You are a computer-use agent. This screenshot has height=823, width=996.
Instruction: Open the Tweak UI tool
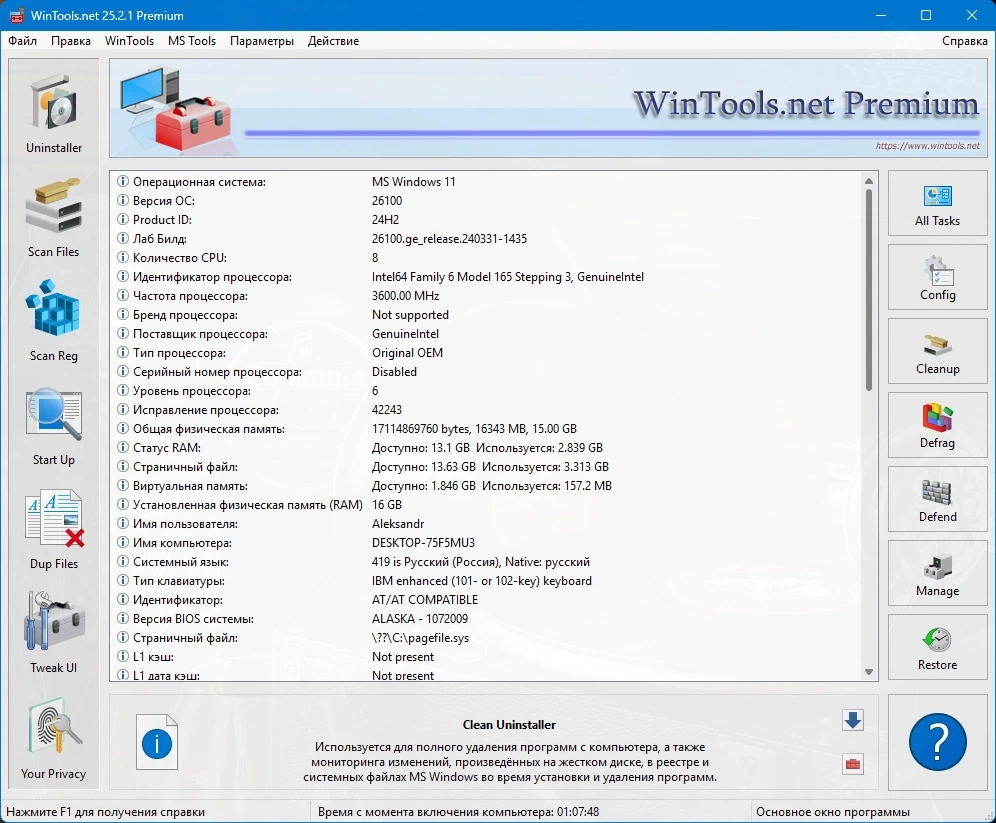point(54,634)
